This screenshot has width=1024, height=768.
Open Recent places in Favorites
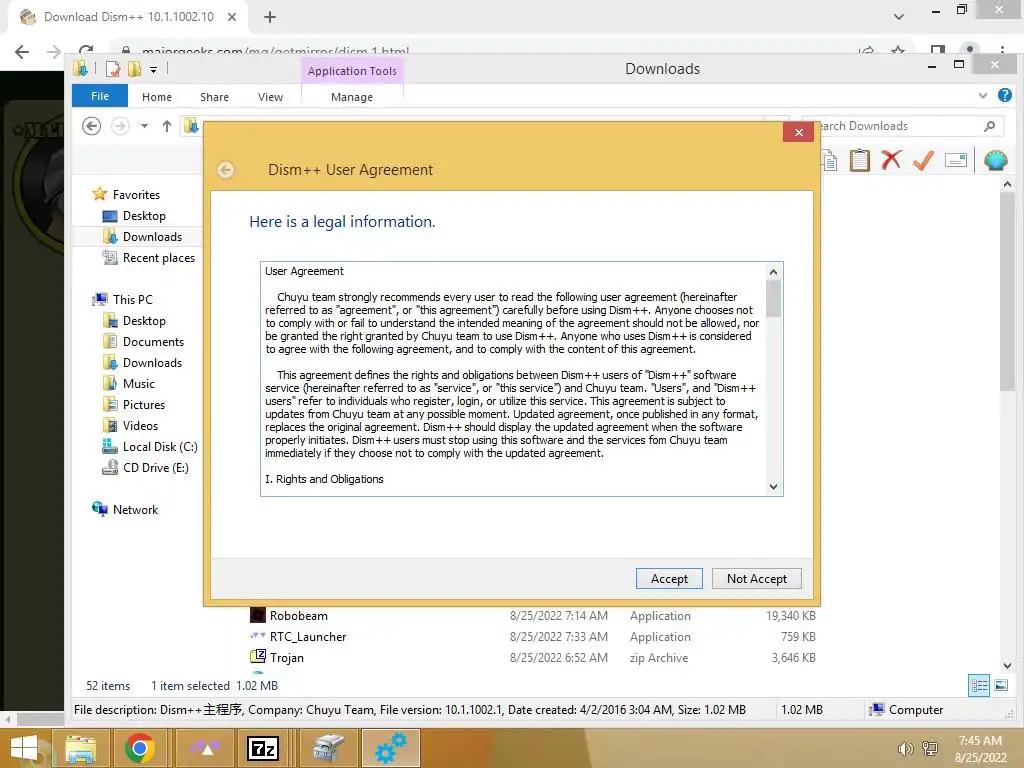coord(148,258)
